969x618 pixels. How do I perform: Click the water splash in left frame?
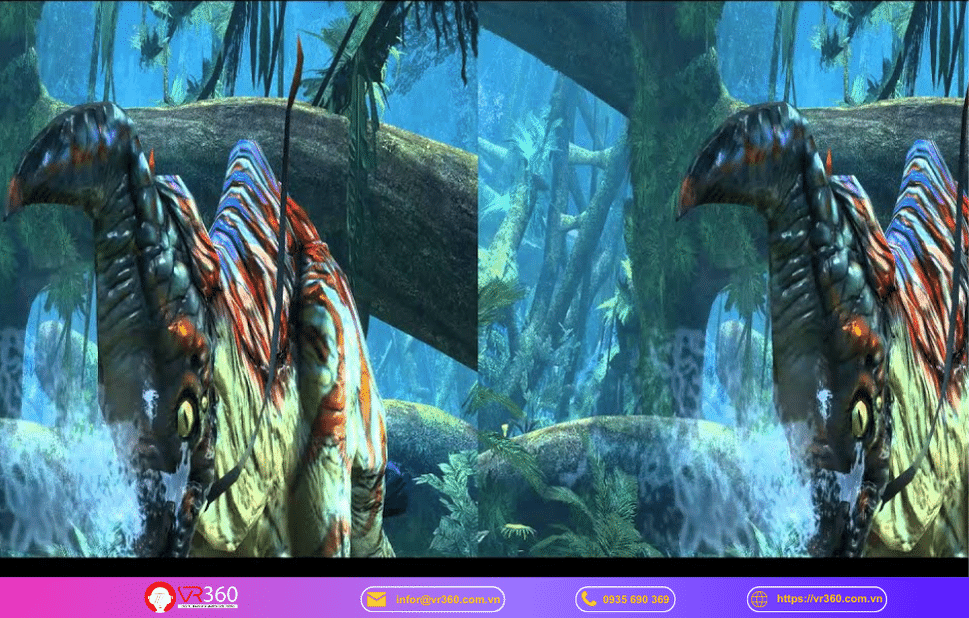pyautogui.click(x=70, y=470)
